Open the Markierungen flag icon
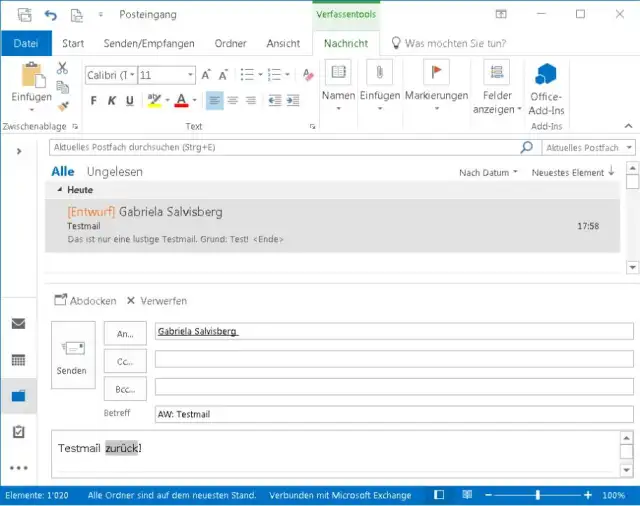Viewport: 640px width, 506px height. (436, 72)
